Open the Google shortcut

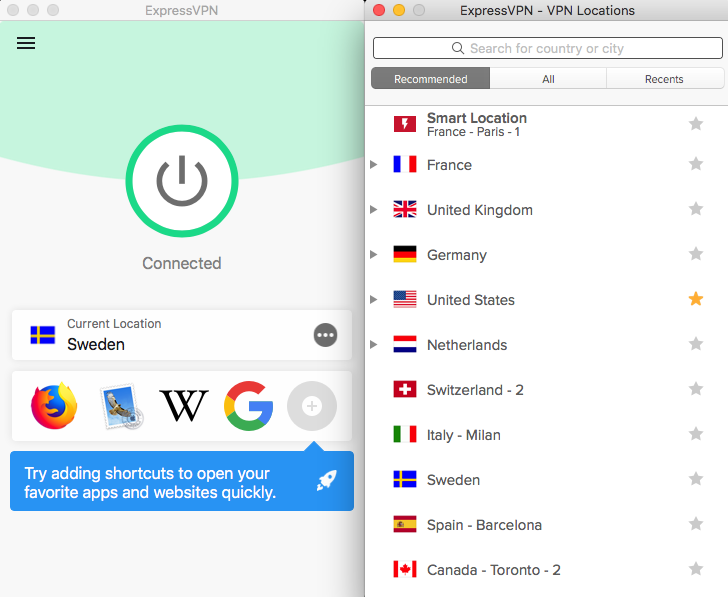pos(248,406)
